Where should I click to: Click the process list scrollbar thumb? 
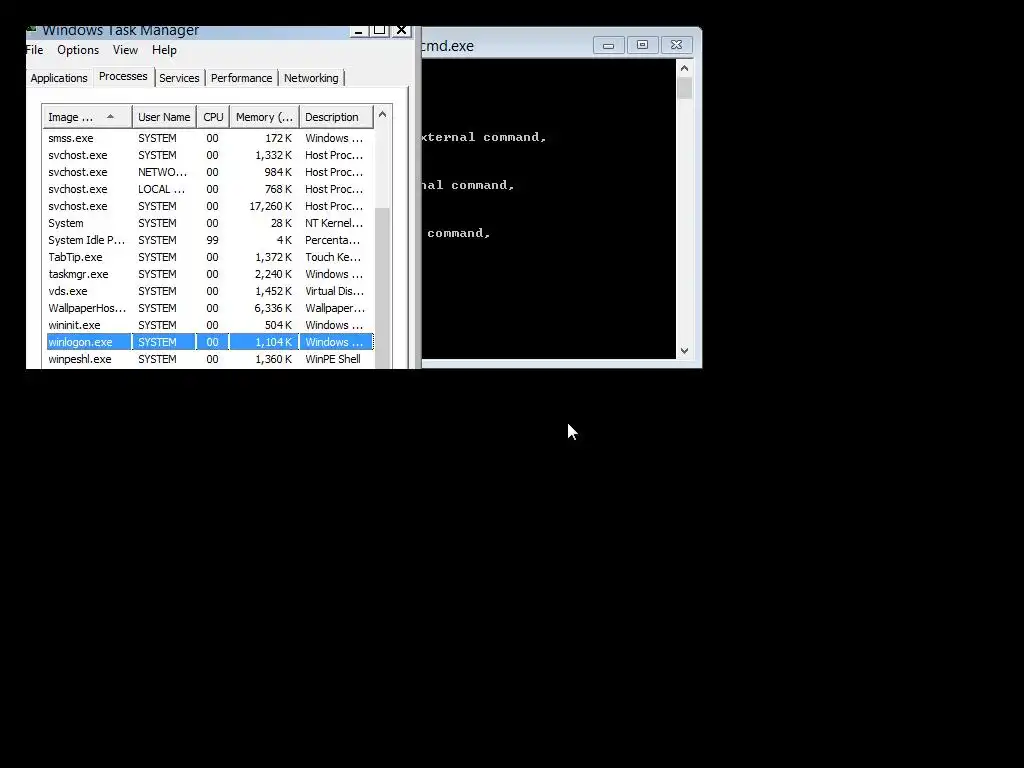click(383, 287)
